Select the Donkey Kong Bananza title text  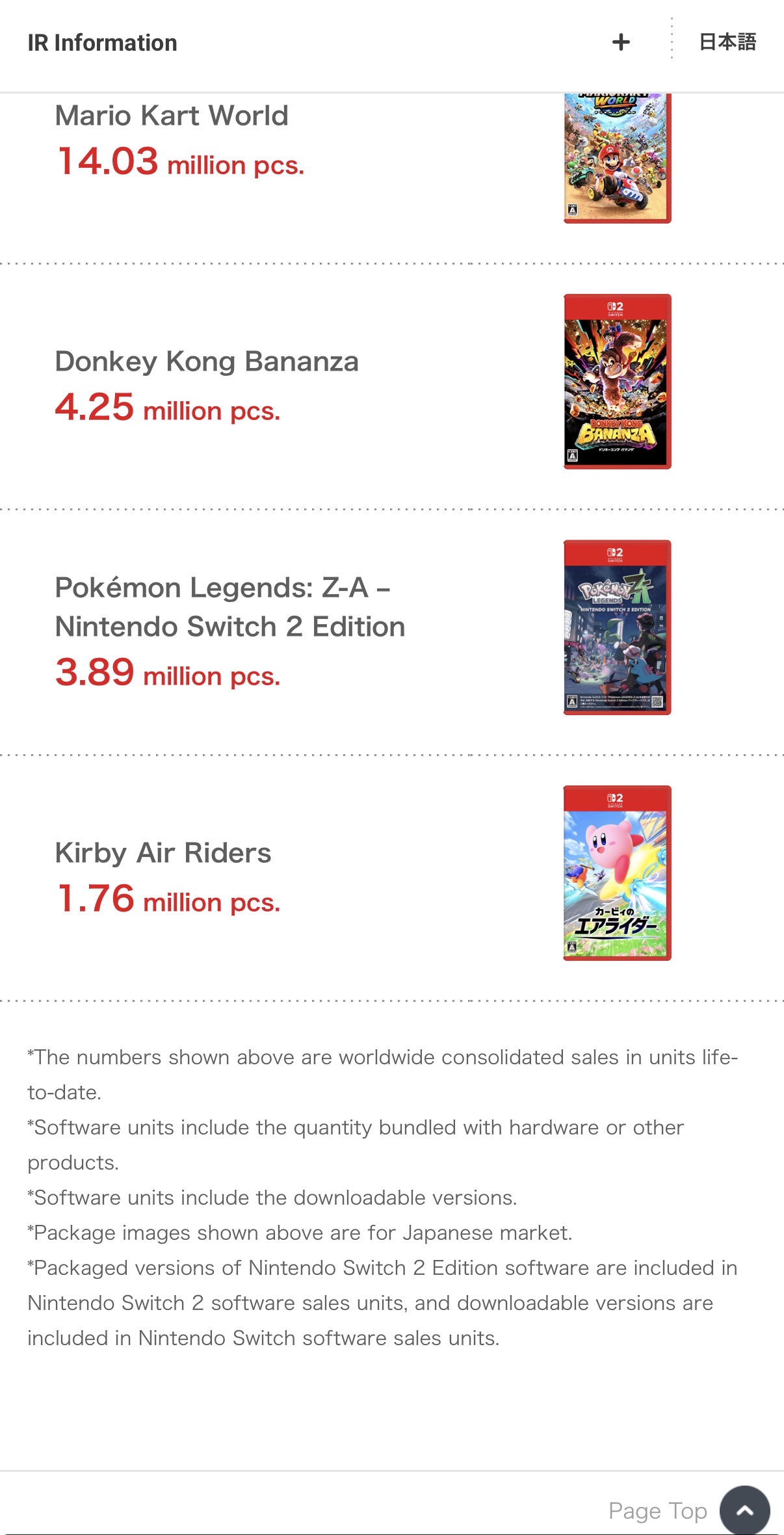coord(207,361)
